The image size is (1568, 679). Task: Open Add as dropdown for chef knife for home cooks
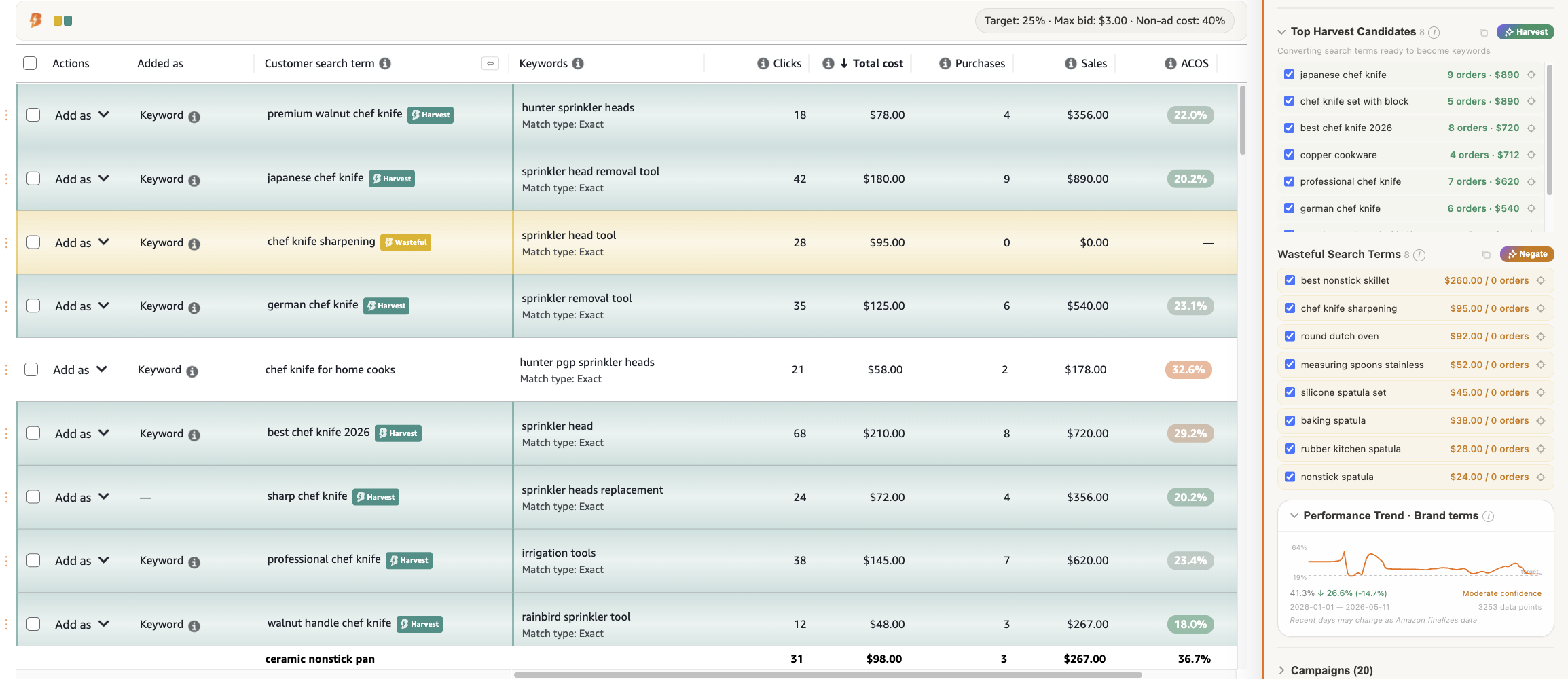point(79,370)
